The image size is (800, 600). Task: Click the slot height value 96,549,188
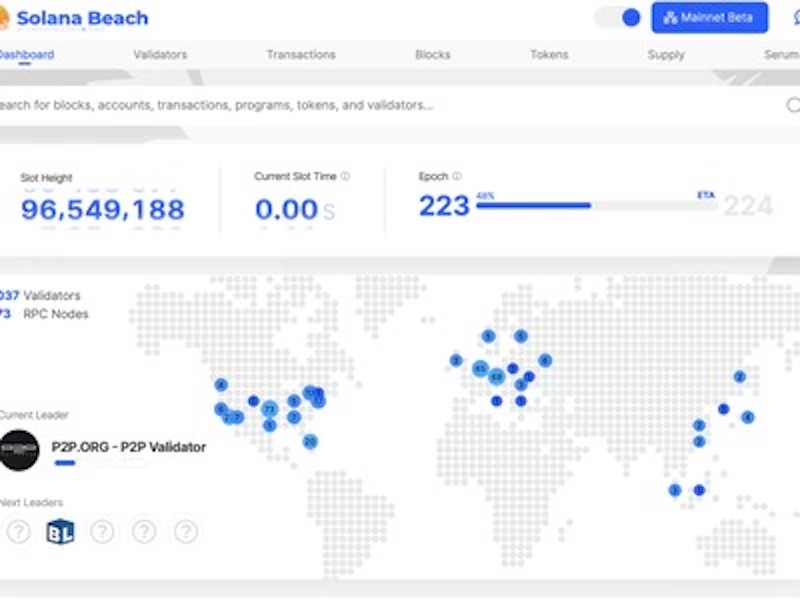click(x=103, y=209)
